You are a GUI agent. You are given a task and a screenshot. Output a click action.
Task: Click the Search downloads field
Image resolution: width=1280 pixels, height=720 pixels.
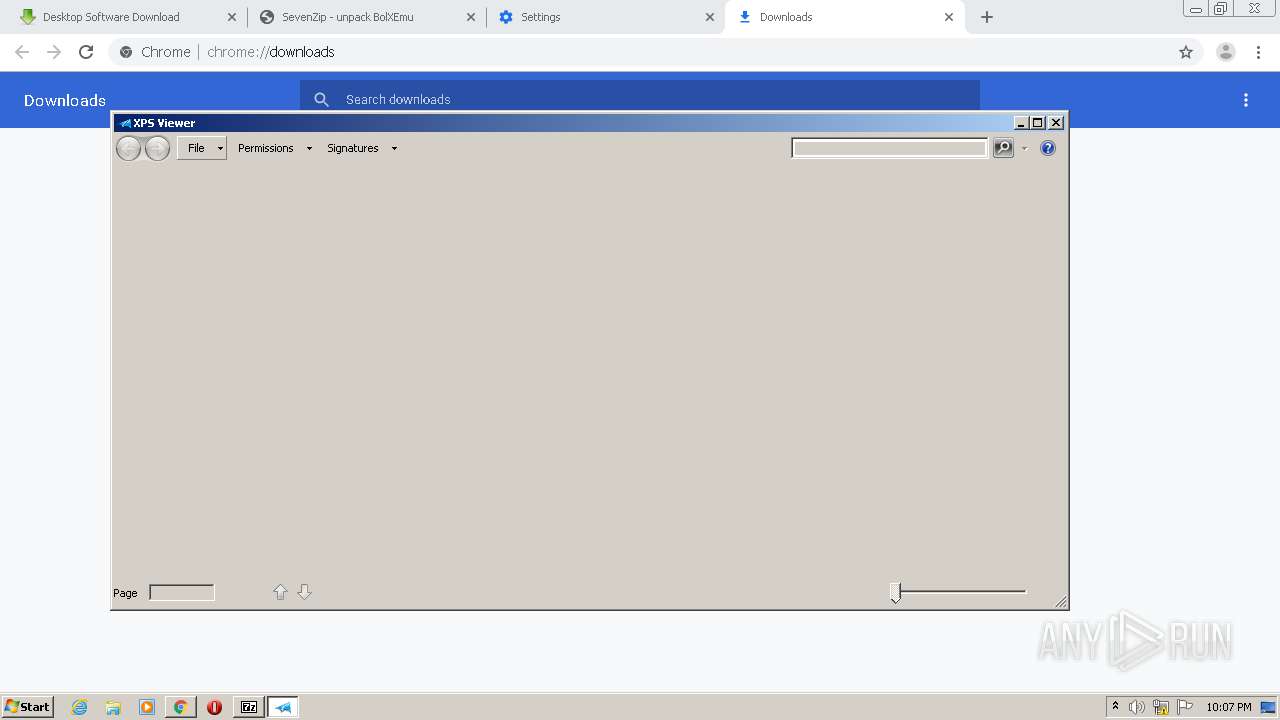click(x=640, y=99)
